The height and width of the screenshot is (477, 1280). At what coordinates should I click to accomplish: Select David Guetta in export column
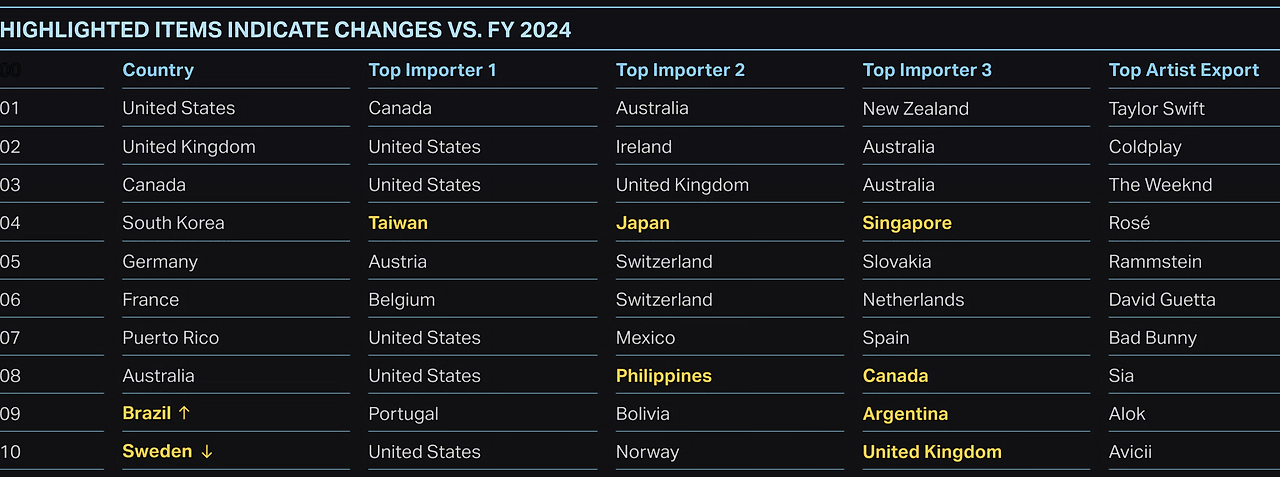(x=1162, y=300)
